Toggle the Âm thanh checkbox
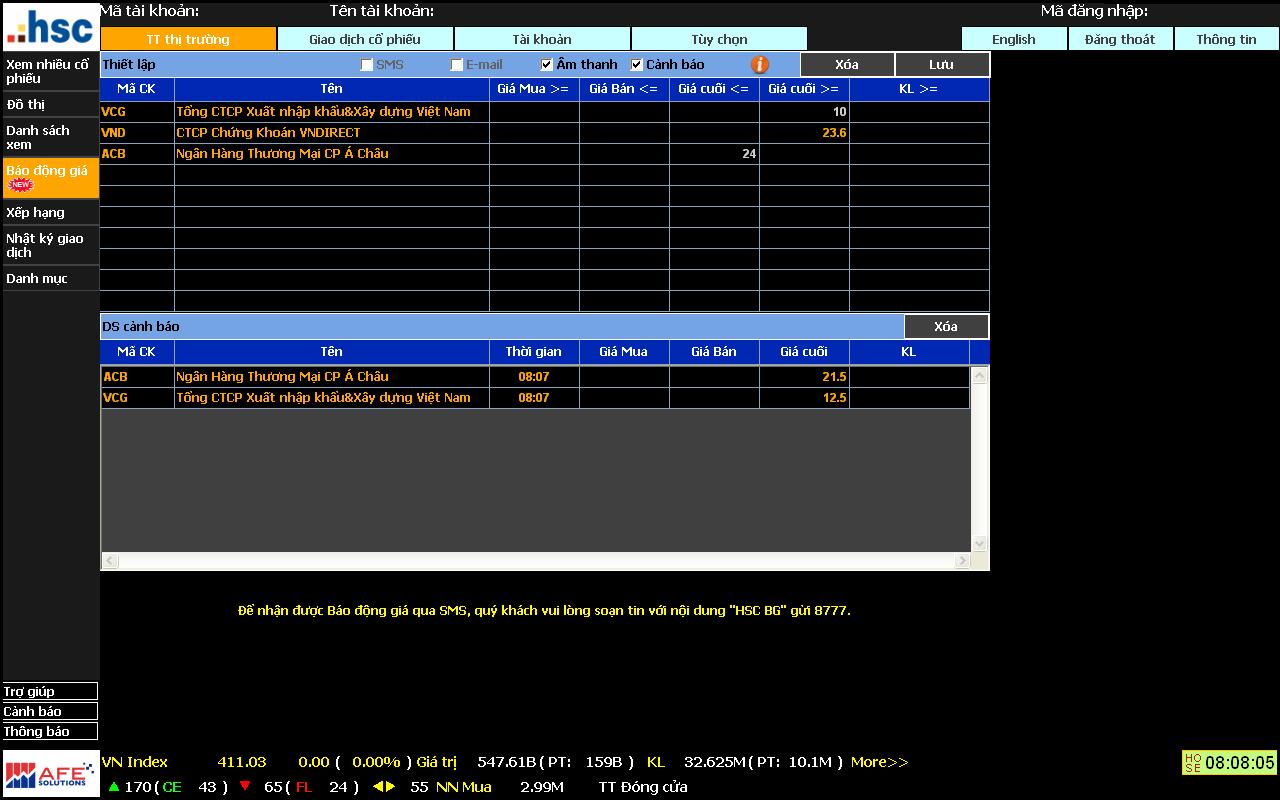Screen dimensions: 1280x800 pyautogui.click(x=547, y=65)
